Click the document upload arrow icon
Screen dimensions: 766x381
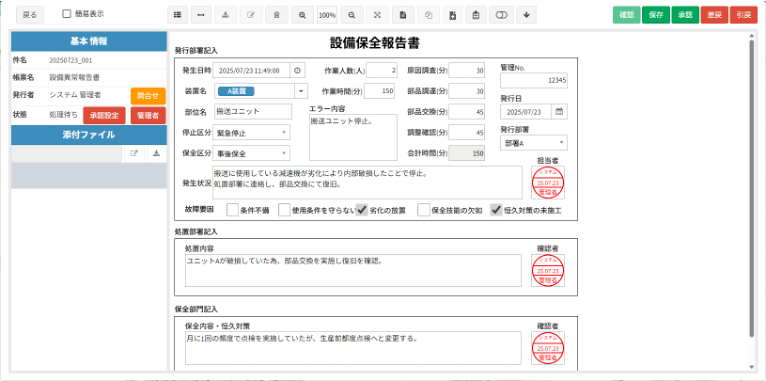point(453,15)
